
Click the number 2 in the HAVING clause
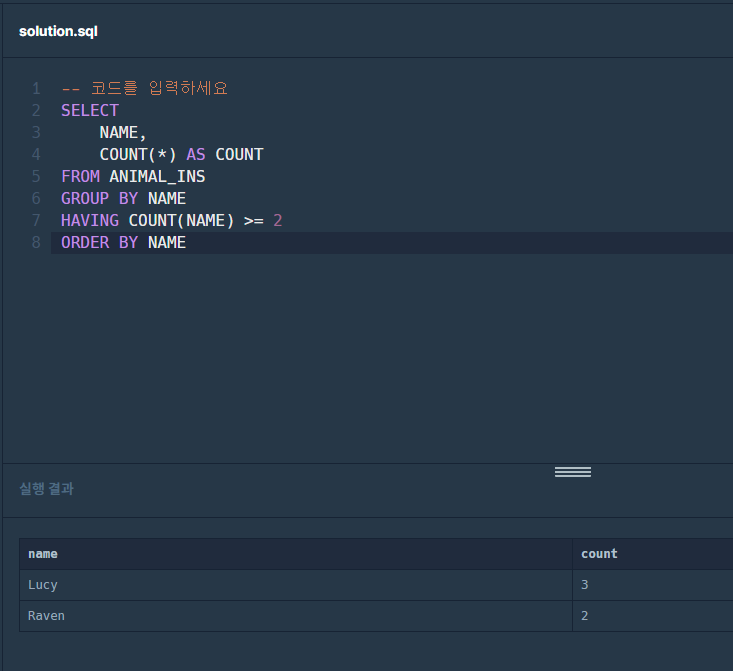tap(278, 220)
